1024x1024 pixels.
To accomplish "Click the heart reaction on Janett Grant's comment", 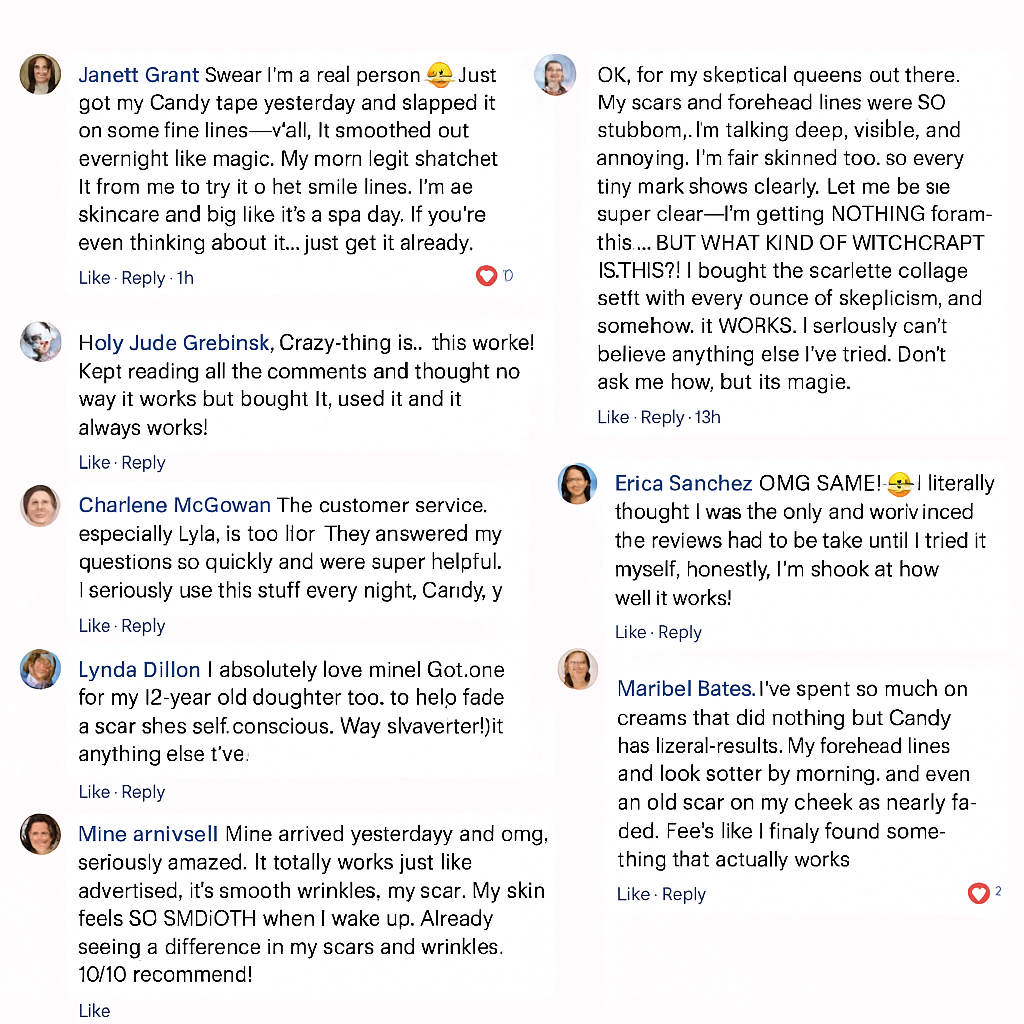I will (486, 276).
